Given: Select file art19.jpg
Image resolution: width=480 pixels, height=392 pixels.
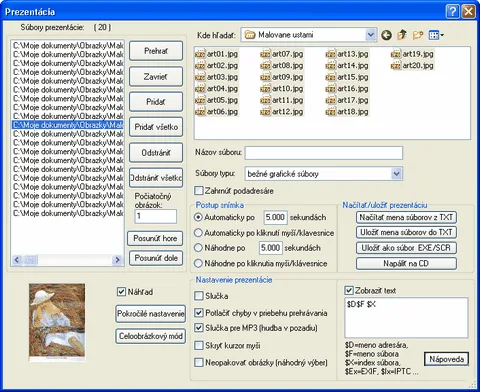Looking at the screenshot, I should tap(412, 54).
